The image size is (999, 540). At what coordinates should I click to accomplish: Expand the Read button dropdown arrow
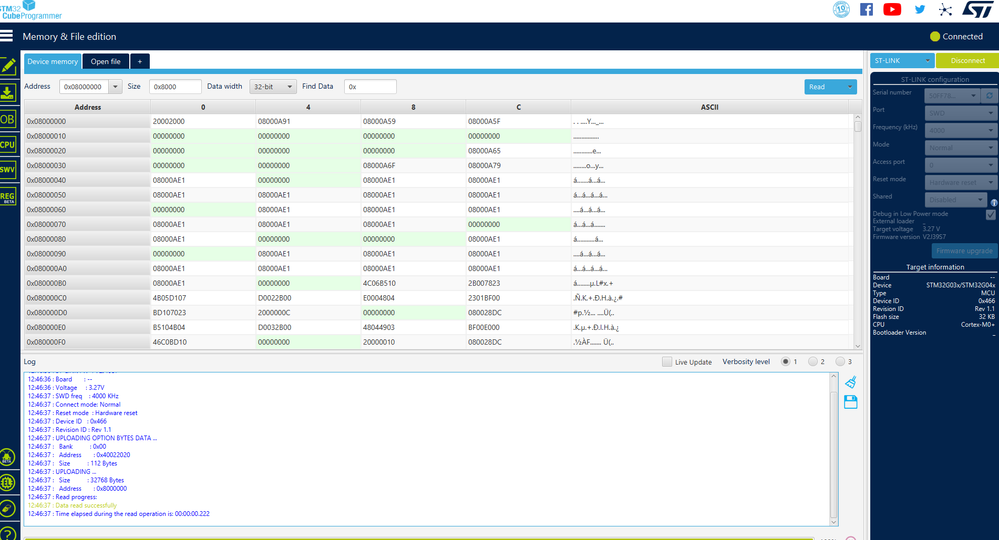point(850,87)
